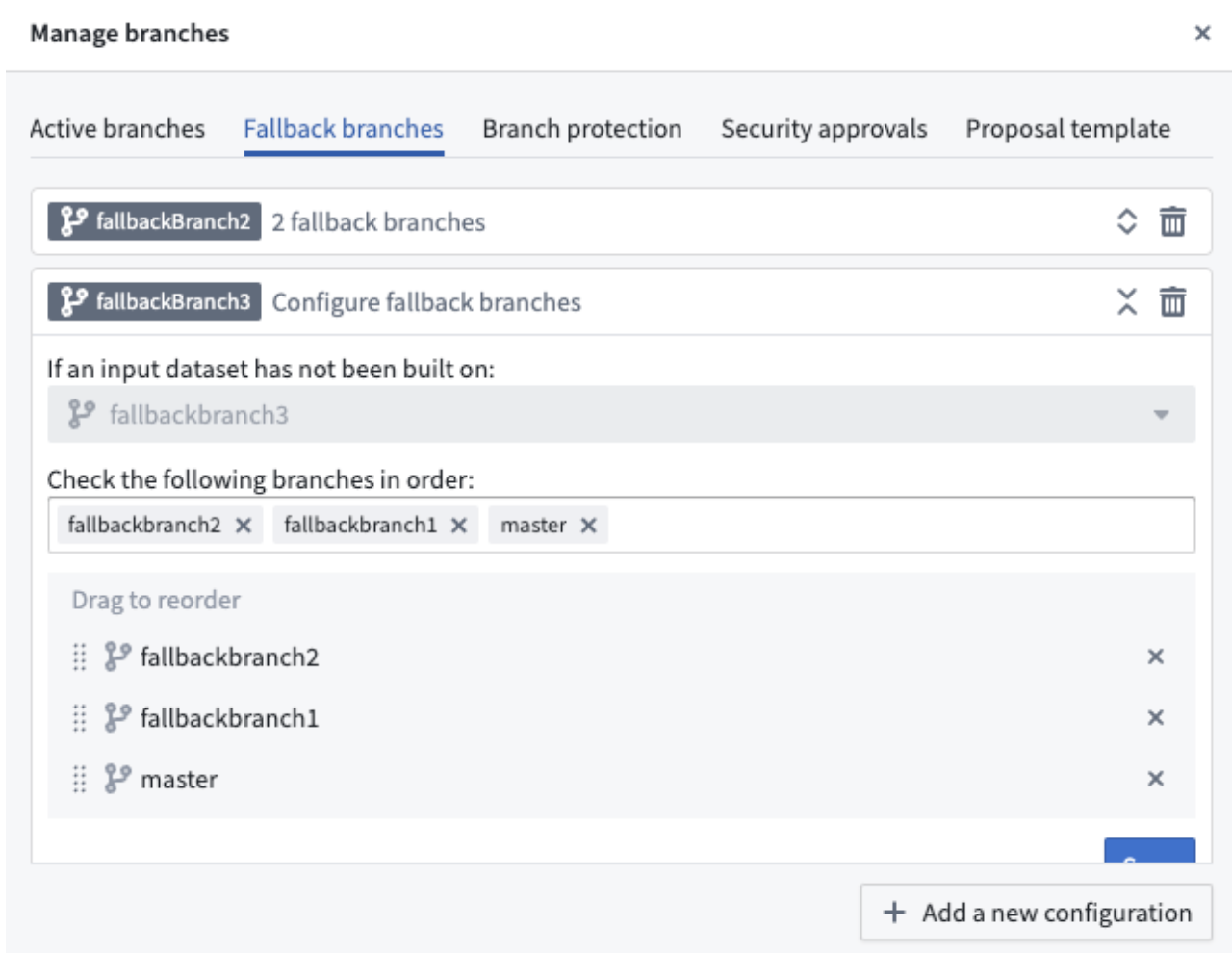Click the branch icon beside the master list row
Viewport: 1232px width, 953px height.
tap(117, 778)
